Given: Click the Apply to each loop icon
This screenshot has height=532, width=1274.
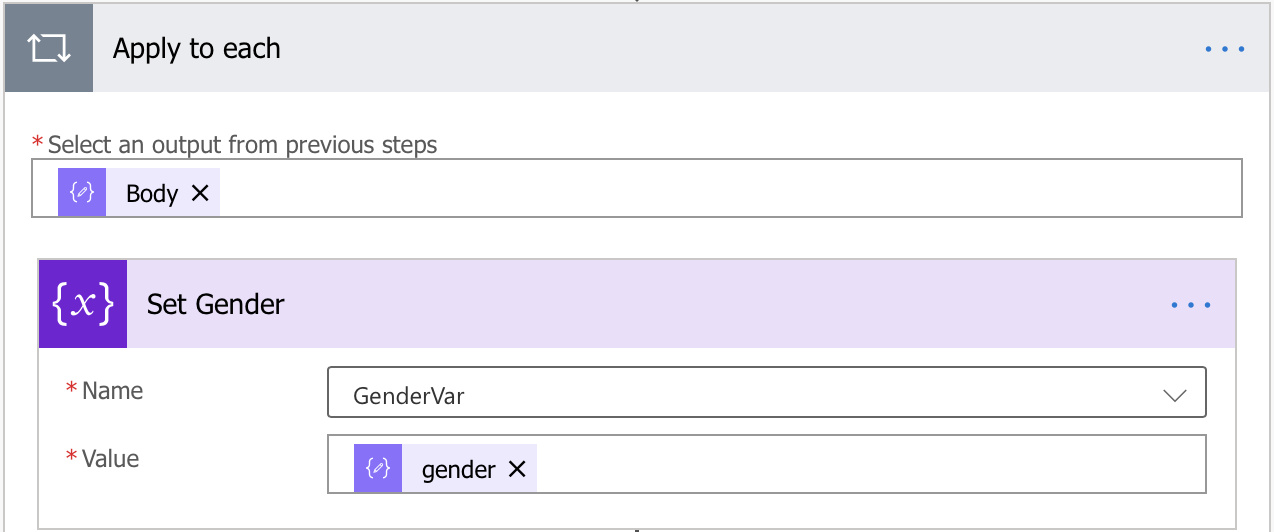Looking at the screenshot, I should (49, 49).
